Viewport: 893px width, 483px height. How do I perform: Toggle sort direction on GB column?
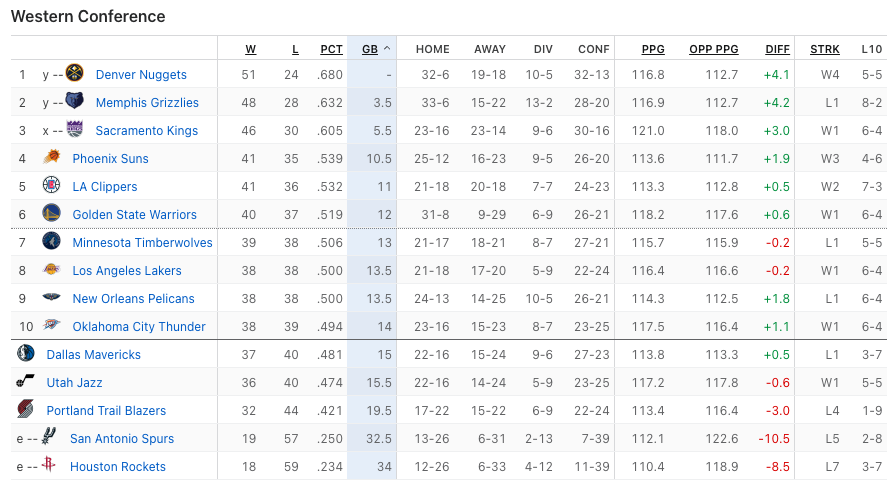pyautogui.click(x=370, y=48)
